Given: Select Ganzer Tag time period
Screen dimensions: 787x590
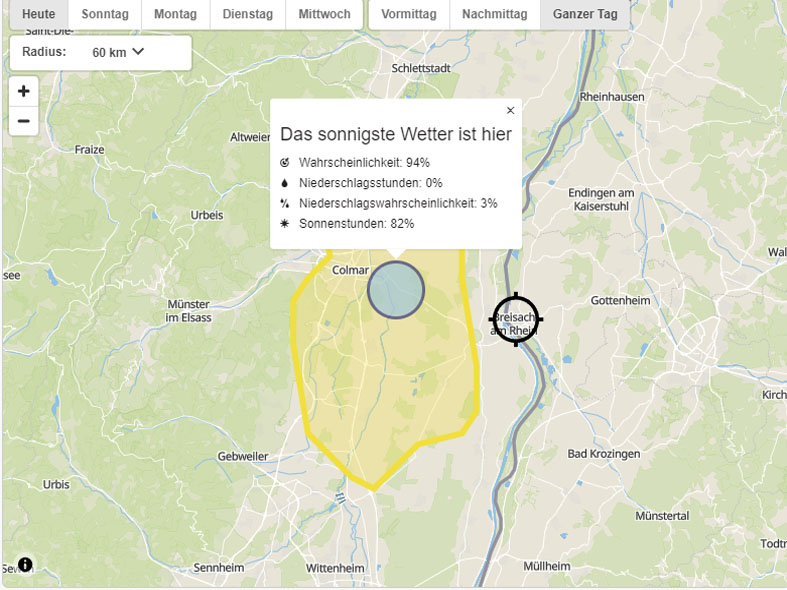Looking at the screenshot, I should tap(585, 15).
